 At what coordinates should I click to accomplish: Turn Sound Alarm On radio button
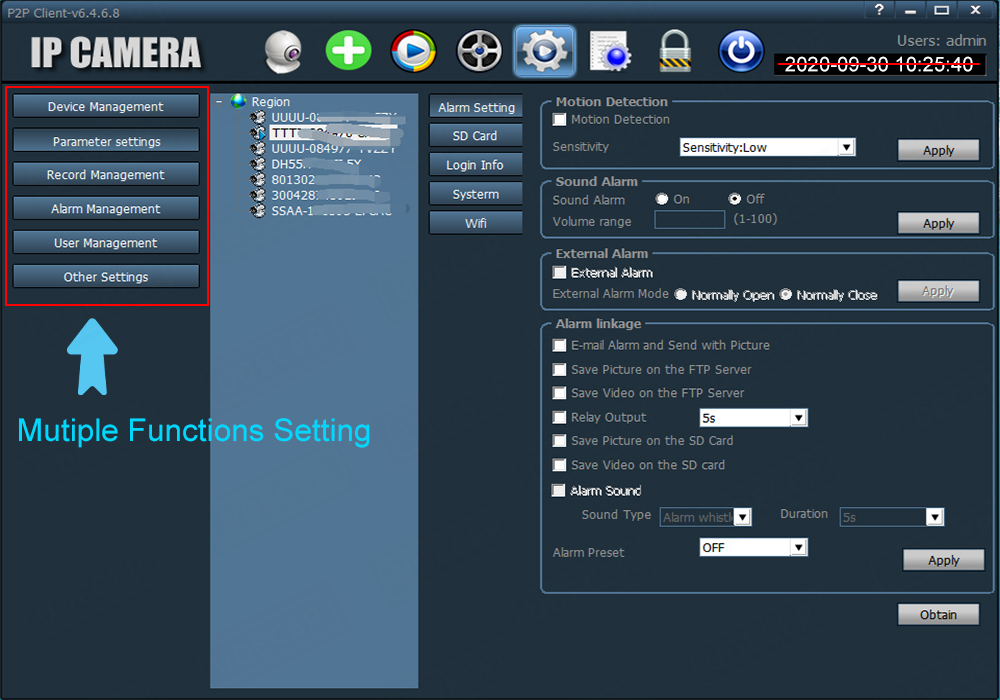click(662, 199)
